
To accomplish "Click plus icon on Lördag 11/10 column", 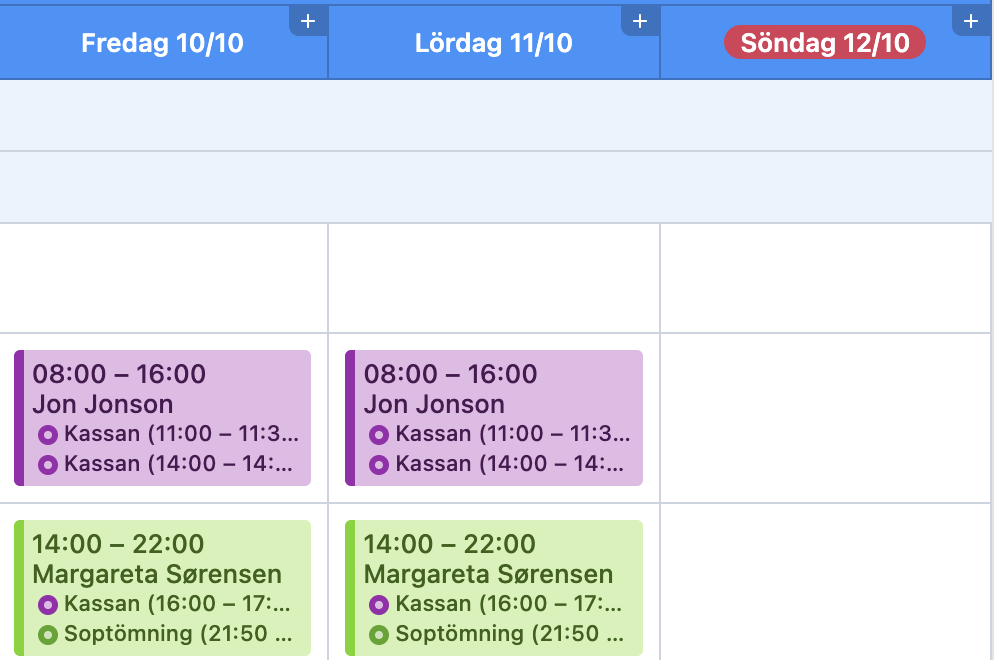I will [640, 21].
